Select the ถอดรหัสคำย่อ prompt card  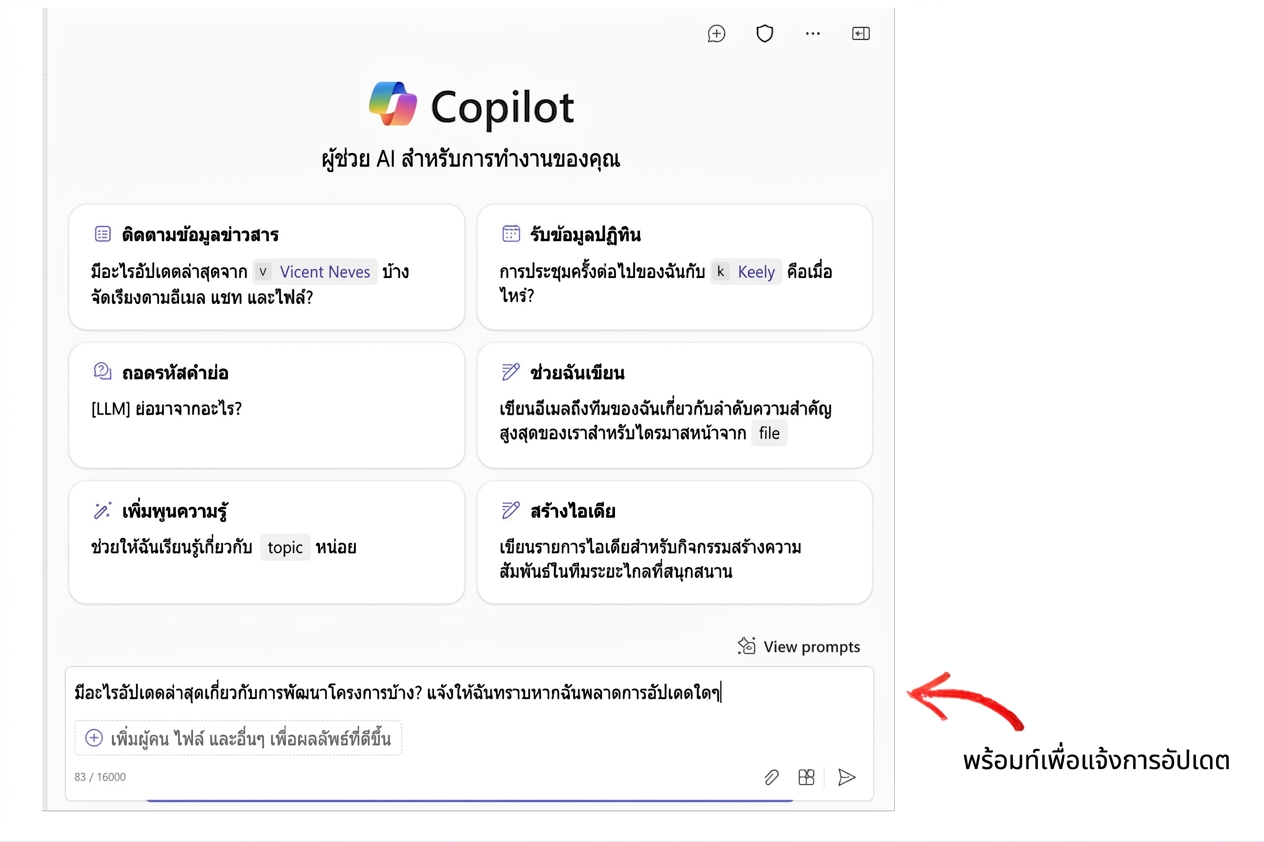coord(267,405)
